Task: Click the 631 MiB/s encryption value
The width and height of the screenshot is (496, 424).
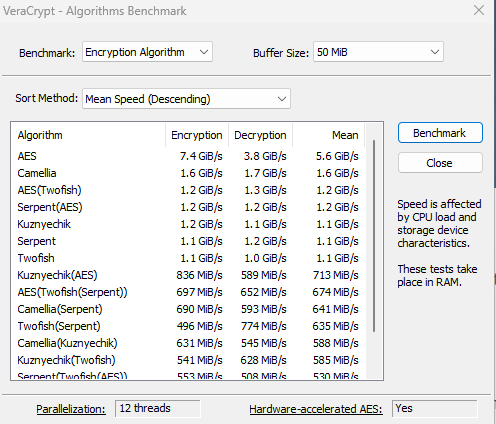Action: click(199, 343)
